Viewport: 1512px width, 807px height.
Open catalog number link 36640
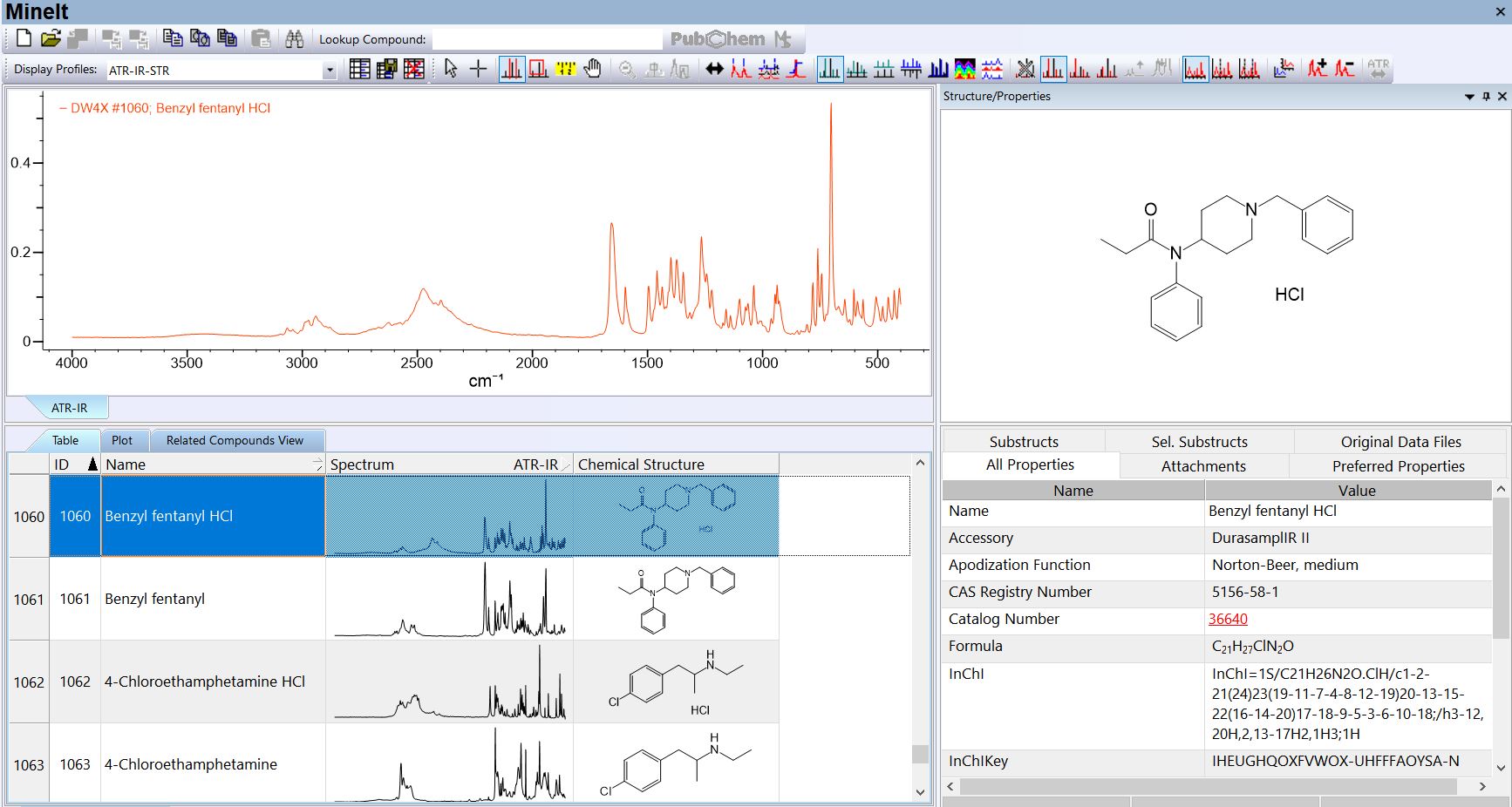[x=1228, y=619]
